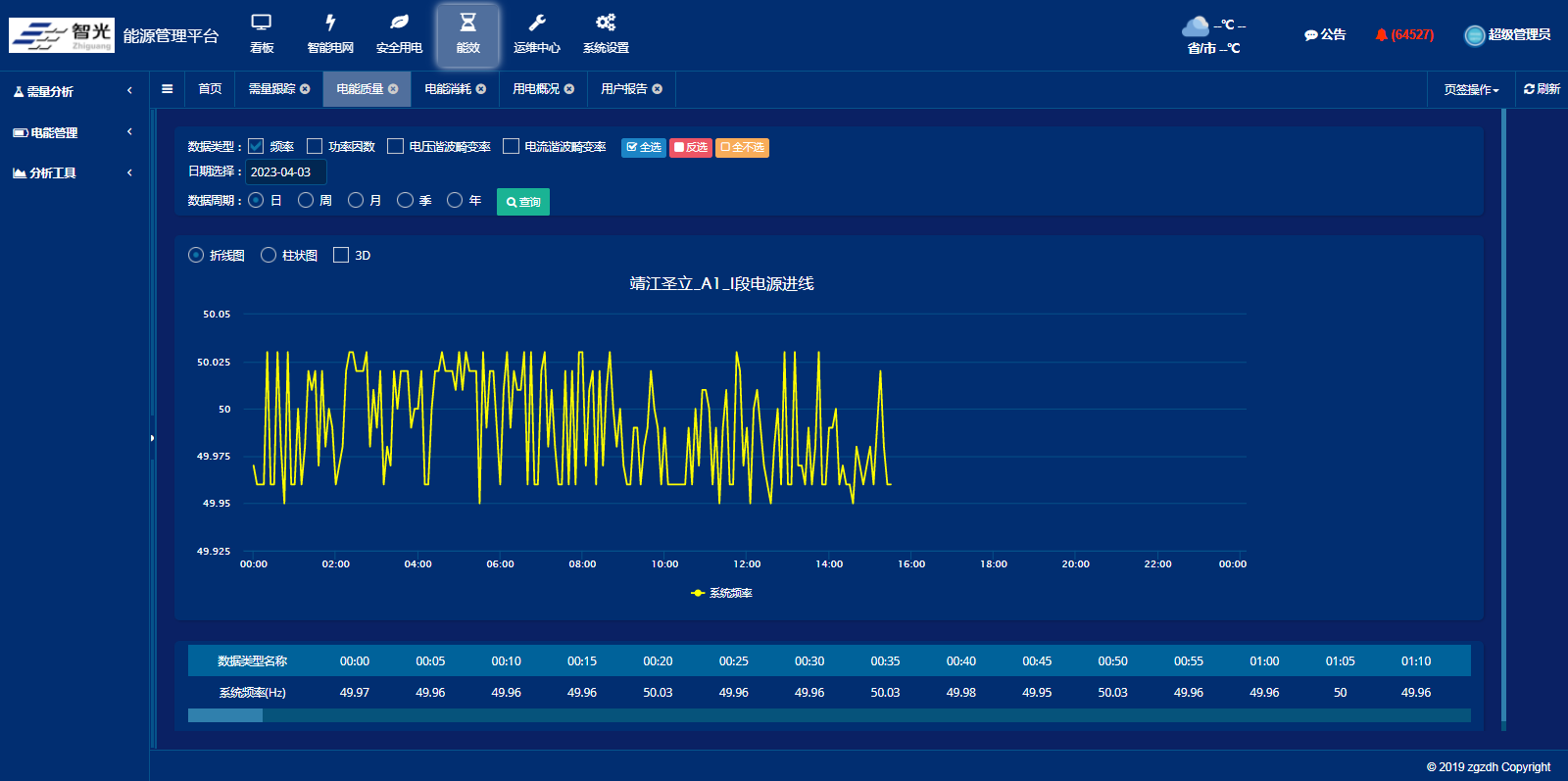Image resolution: width=1568 pixels, height=781 pixels.
Task: Open the 看板 dashboard monitor icon
Action: (261, 23)
